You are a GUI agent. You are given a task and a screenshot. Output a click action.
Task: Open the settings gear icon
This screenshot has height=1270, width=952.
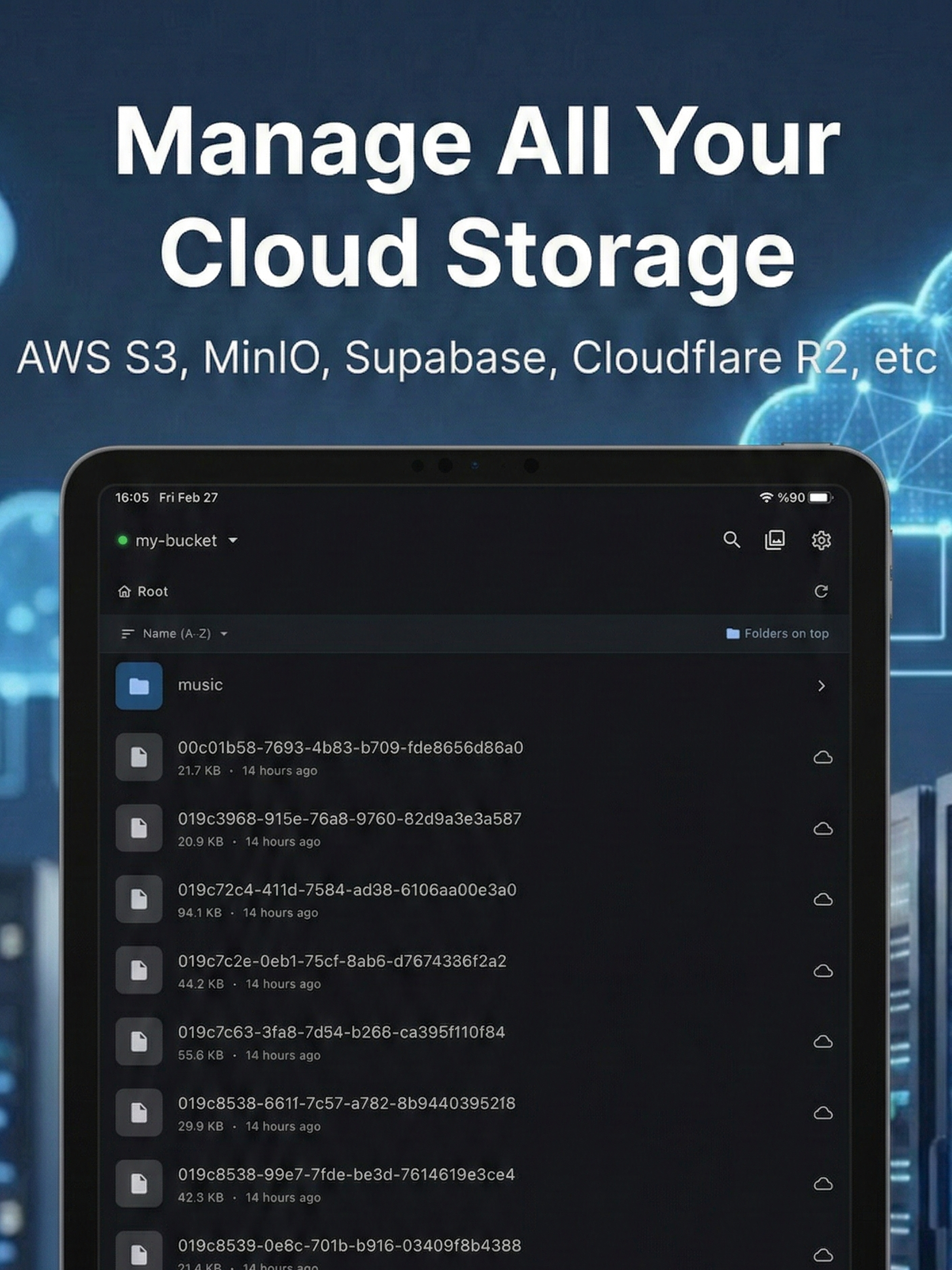[x=821, y=540]
